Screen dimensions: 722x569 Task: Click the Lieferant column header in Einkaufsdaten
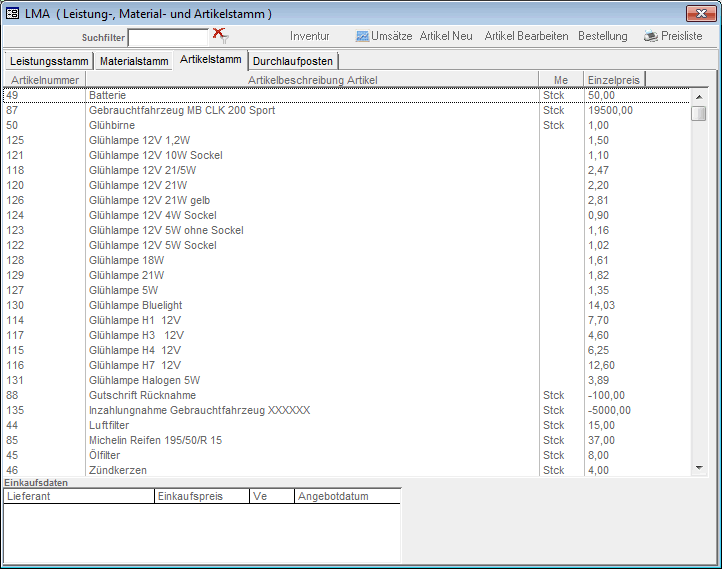[x=78, y=496]
